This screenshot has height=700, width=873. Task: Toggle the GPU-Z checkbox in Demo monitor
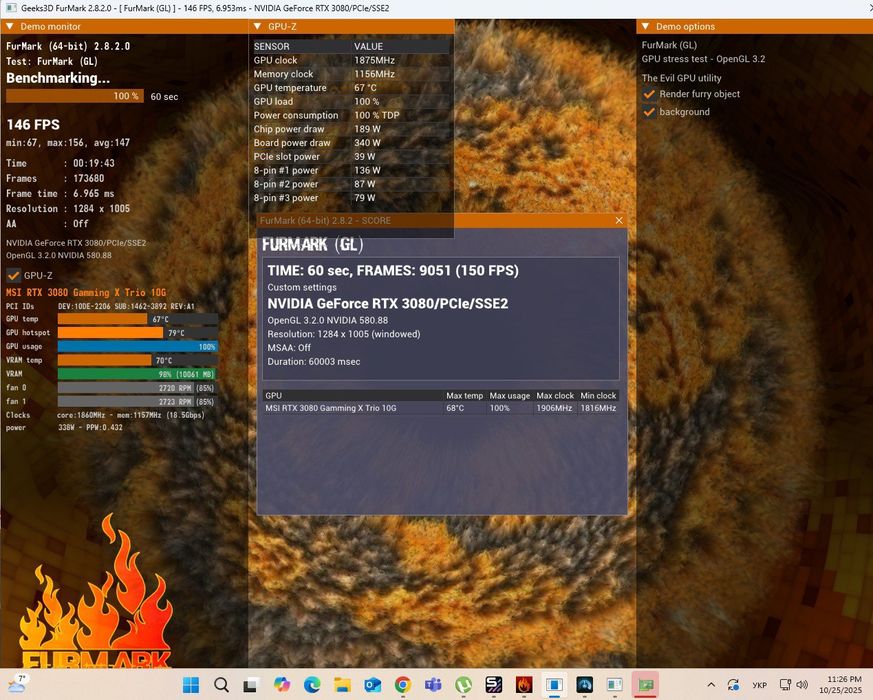(x=13, y=275)
